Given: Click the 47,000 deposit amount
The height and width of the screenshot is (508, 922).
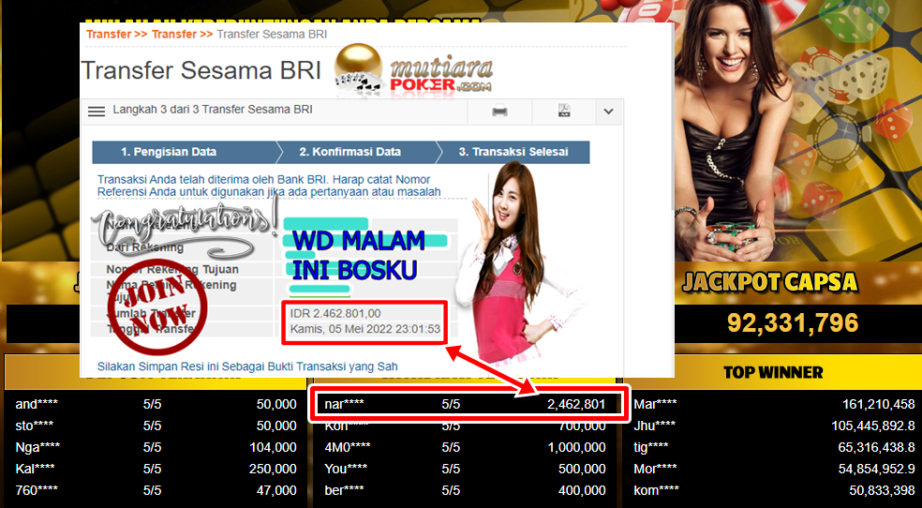Looking at the screenshot, I should click(x=276, y=490).
